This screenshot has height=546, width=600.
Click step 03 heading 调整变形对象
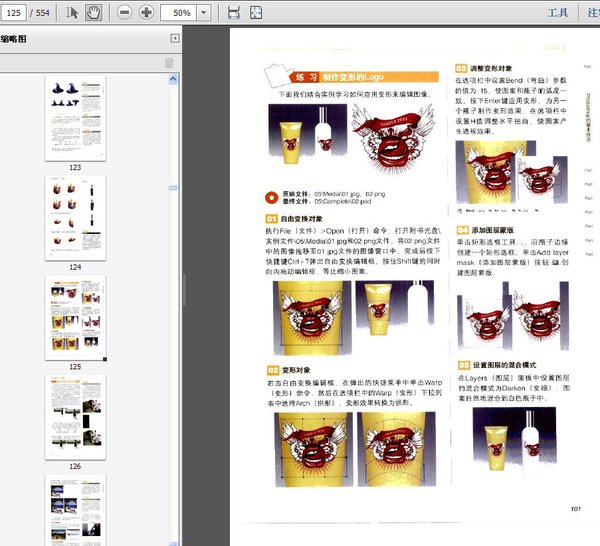491,68
